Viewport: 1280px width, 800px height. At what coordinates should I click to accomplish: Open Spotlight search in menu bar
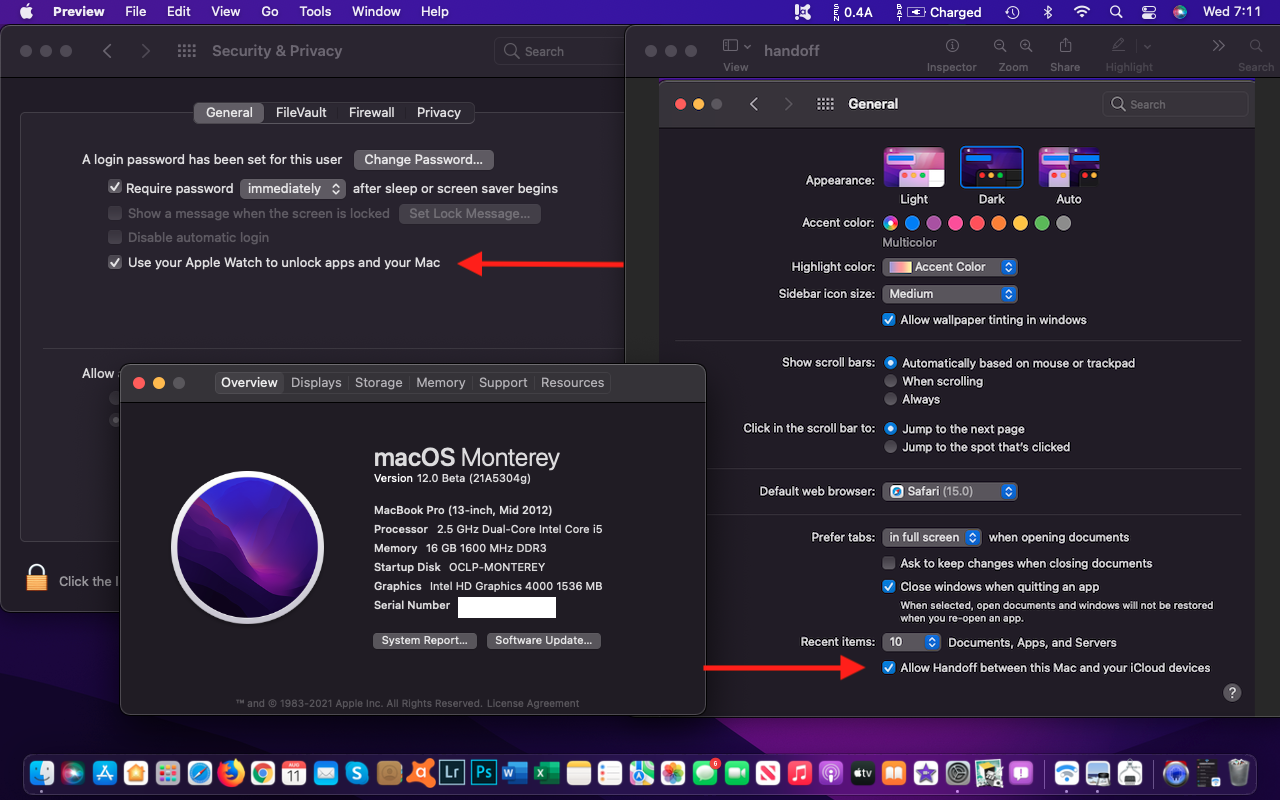(x=1116, y=12)
